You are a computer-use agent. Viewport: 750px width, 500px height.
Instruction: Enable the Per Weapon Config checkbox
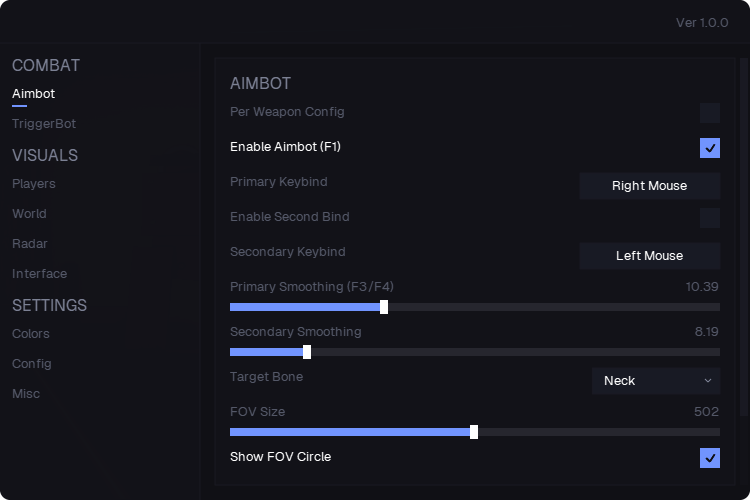pos(710,113)
